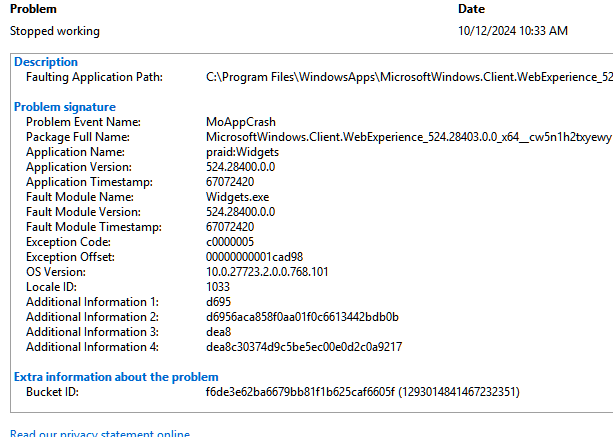Click the 'Package Full Name:' label
The height and width of the screenshot is (437, 613).
click(78, 137)
